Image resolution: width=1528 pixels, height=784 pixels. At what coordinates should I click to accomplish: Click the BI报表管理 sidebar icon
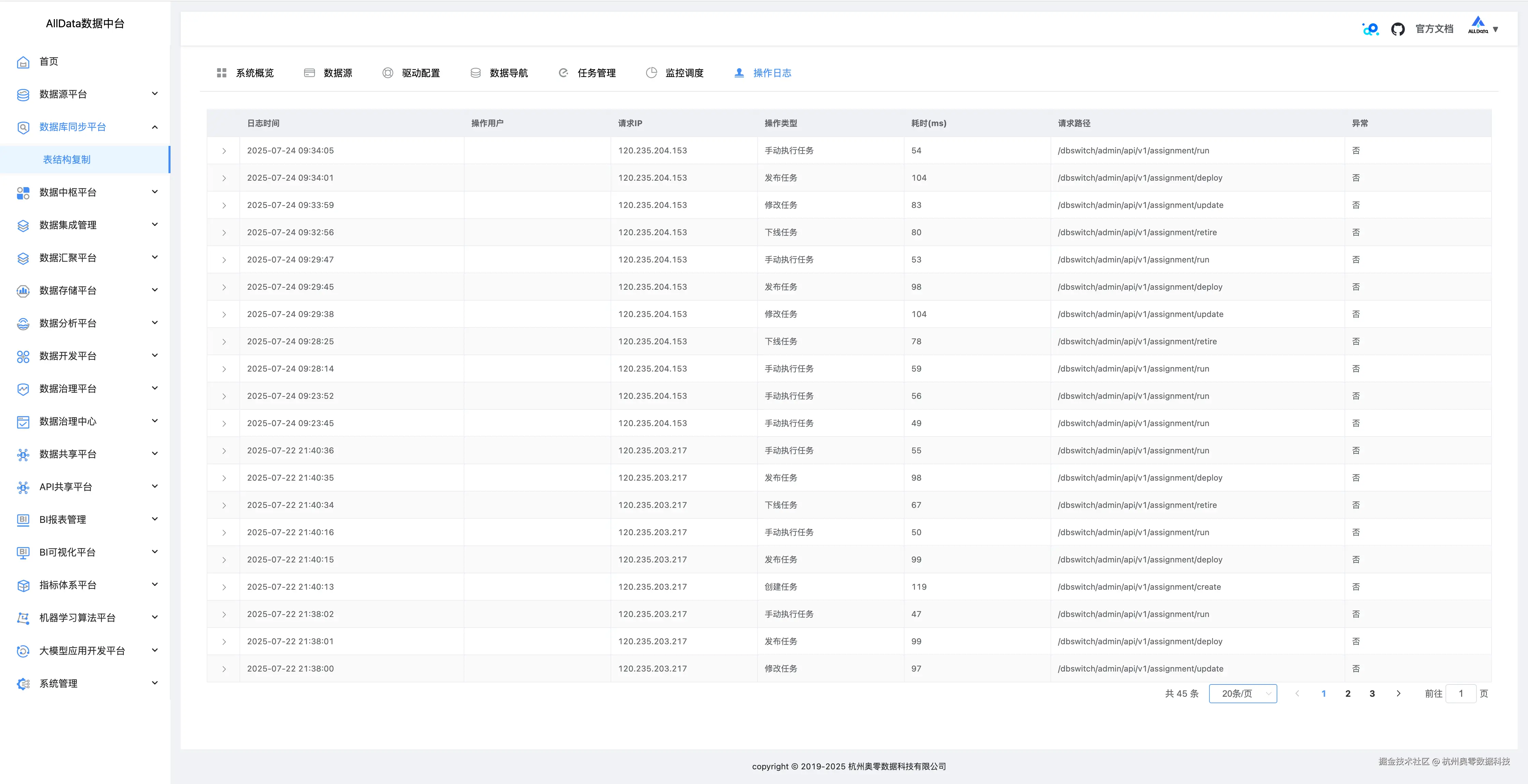tap(23, 520)
